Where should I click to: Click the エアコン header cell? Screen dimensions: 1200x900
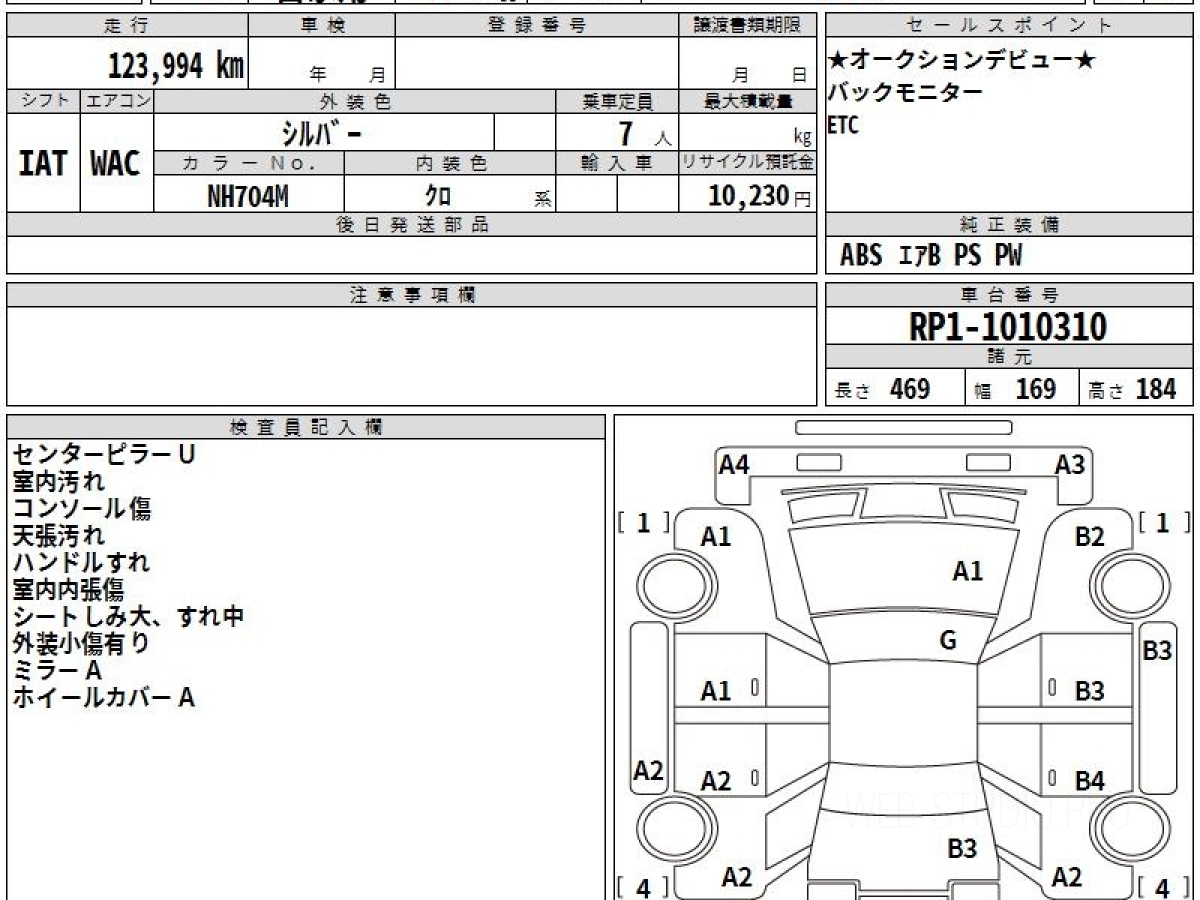click(x=116, y=101)
